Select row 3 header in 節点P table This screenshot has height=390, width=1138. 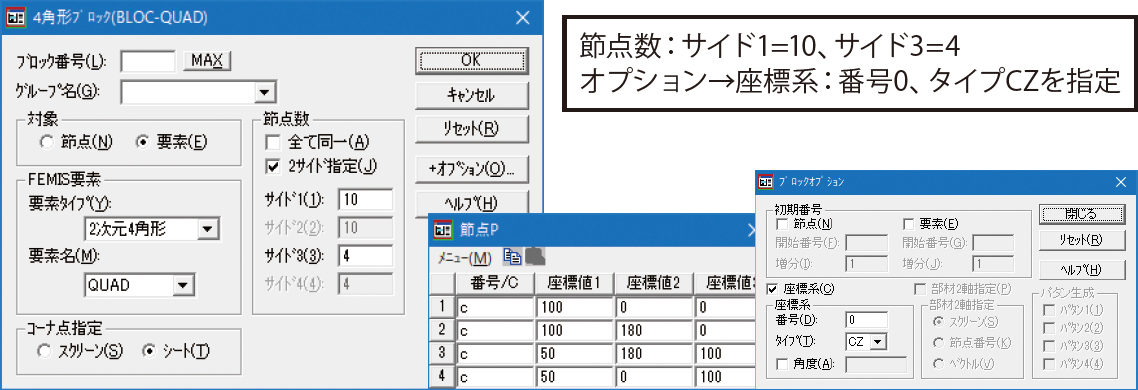[x=442, y=354]
